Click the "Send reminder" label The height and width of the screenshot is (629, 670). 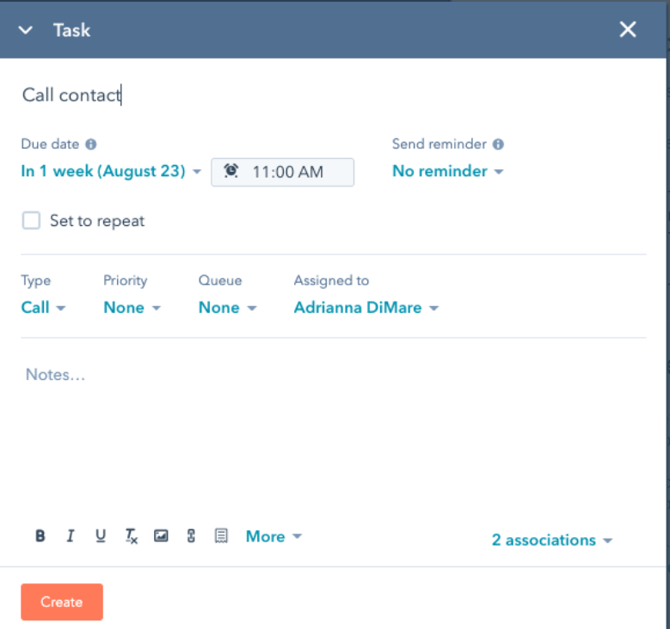click(x=439, y=144)
